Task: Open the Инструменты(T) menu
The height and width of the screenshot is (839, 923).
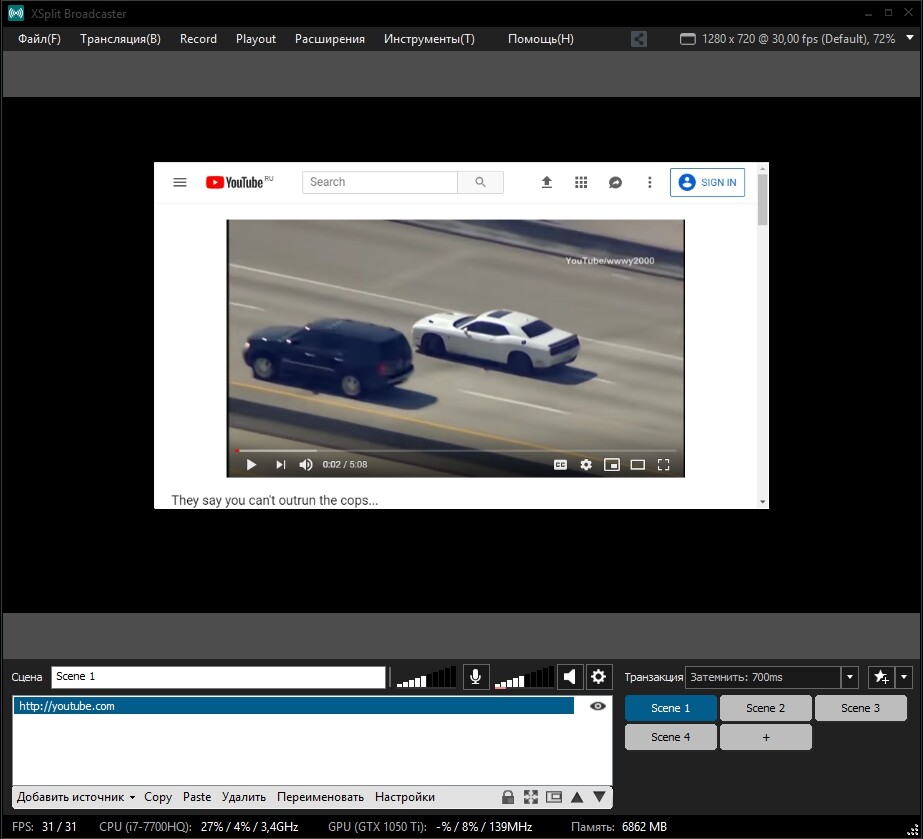Action: coord(429,39)
